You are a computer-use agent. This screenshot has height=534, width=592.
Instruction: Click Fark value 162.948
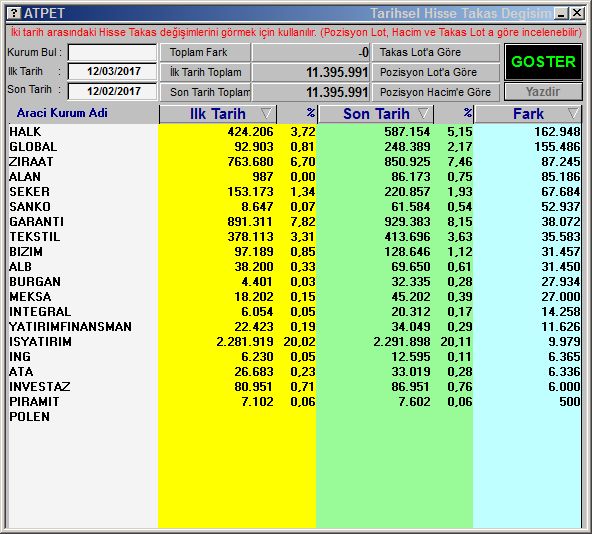tap(557, 132)
